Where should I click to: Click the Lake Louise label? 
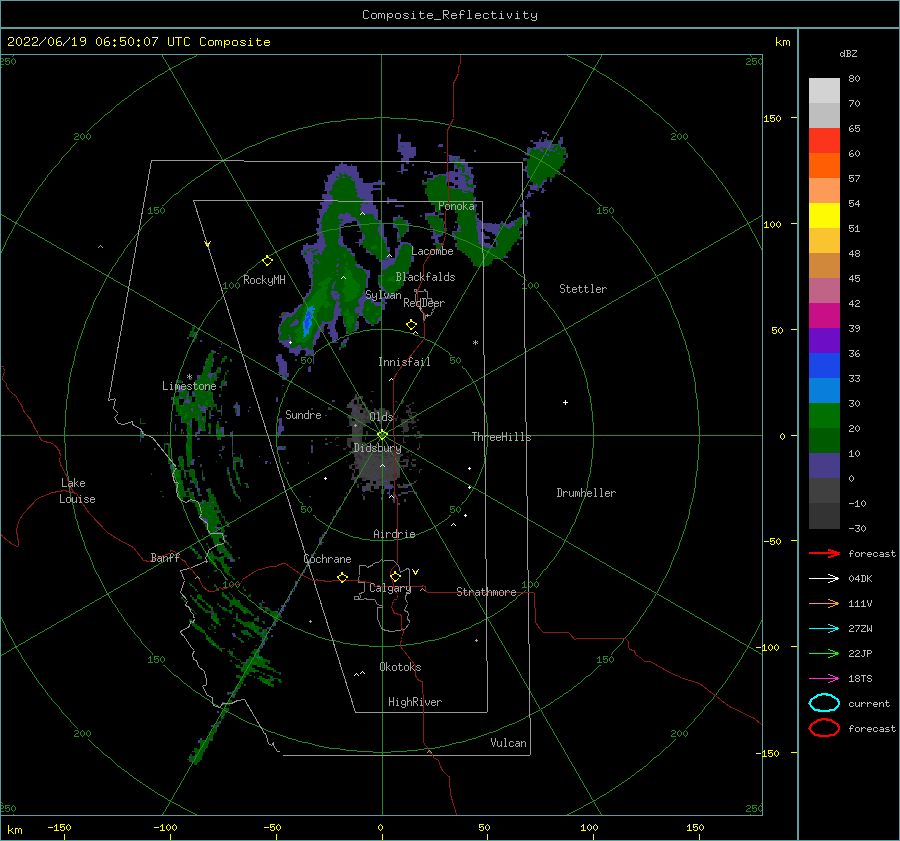[77, 491]
